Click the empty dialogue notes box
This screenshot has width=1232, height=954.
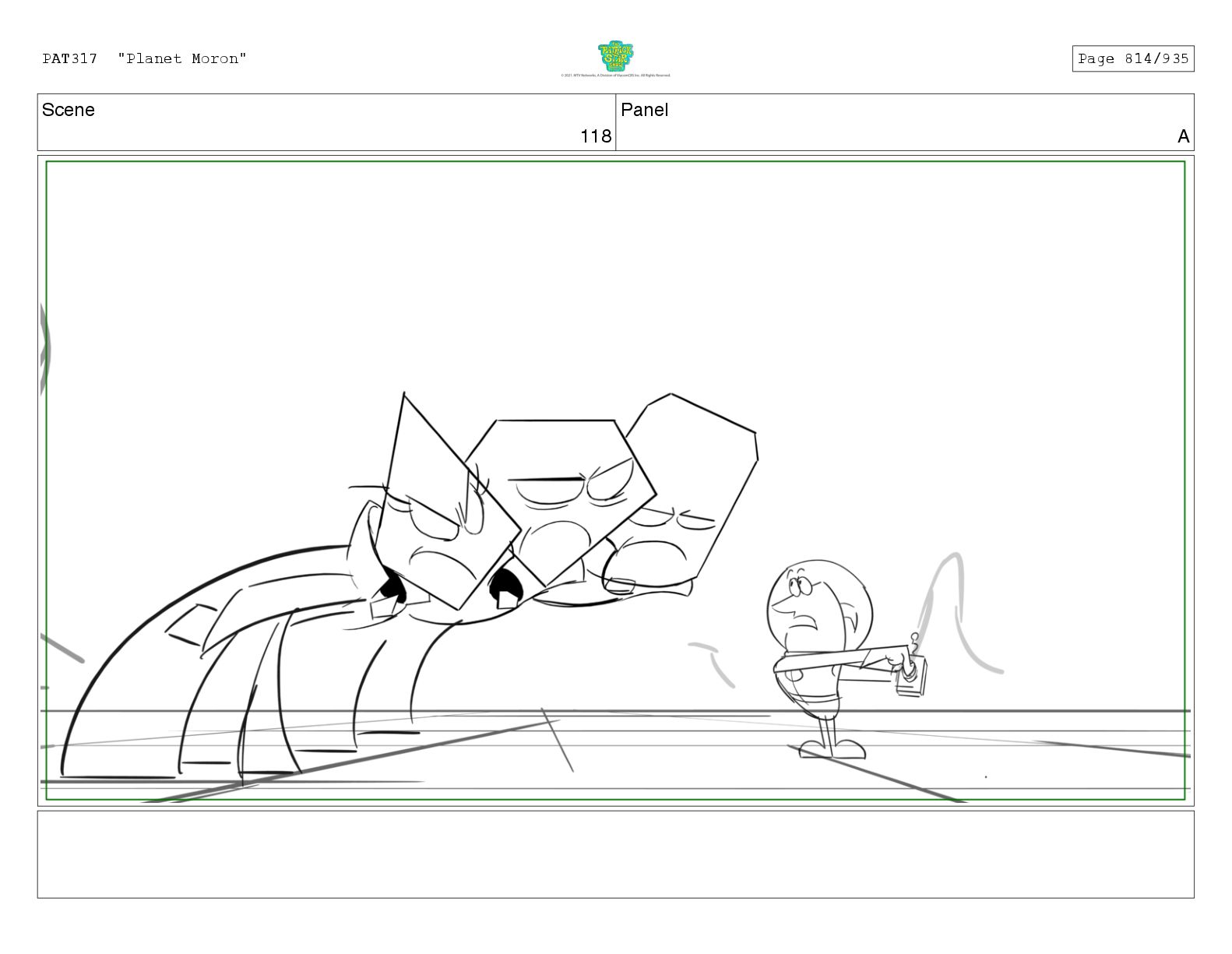tap(615, 854)
